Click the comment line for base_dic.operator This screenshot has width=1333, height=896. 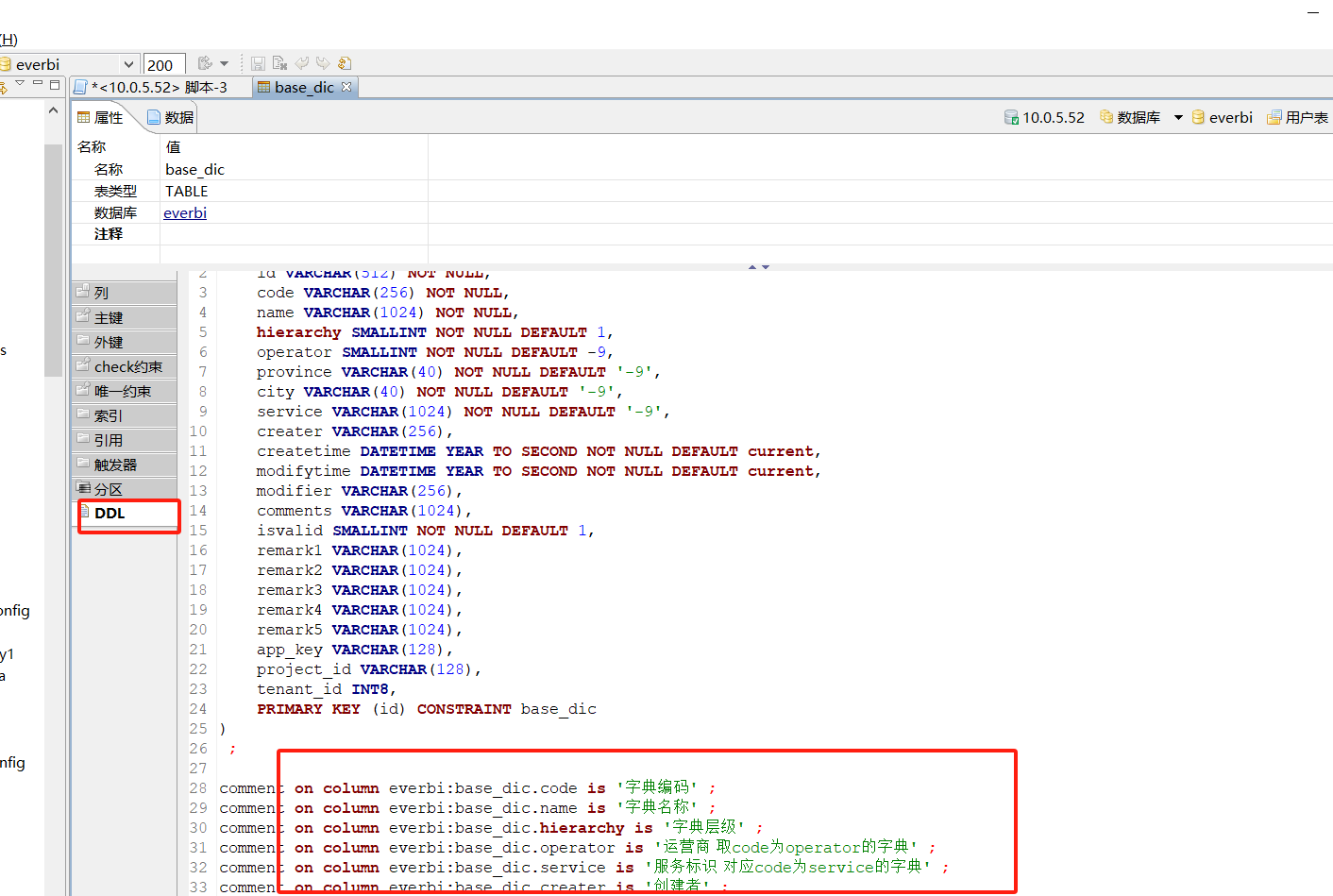click(578, 848)
